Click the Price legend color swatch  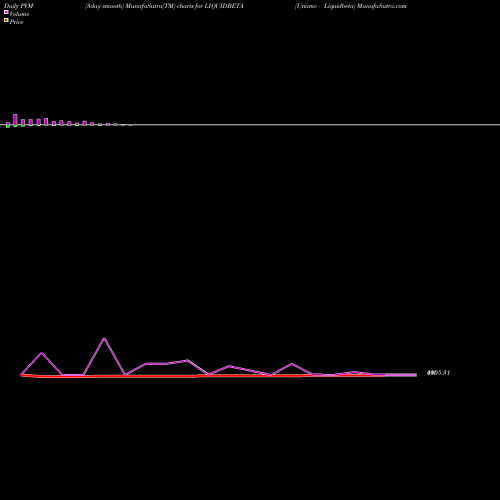tap(6, 20)
